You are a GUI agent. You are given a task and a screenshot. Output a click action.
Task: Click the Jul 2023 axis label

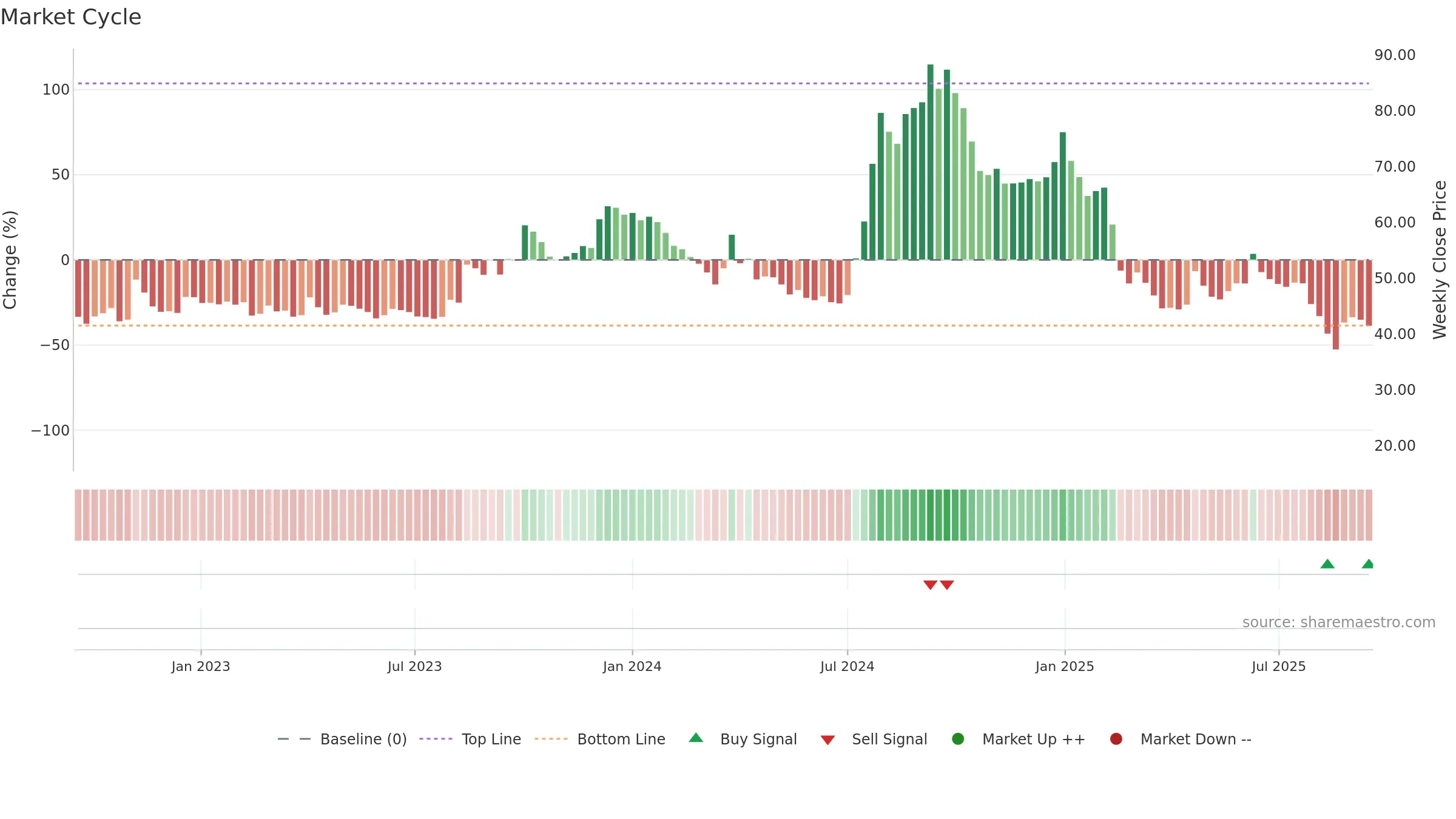point(415,666)
